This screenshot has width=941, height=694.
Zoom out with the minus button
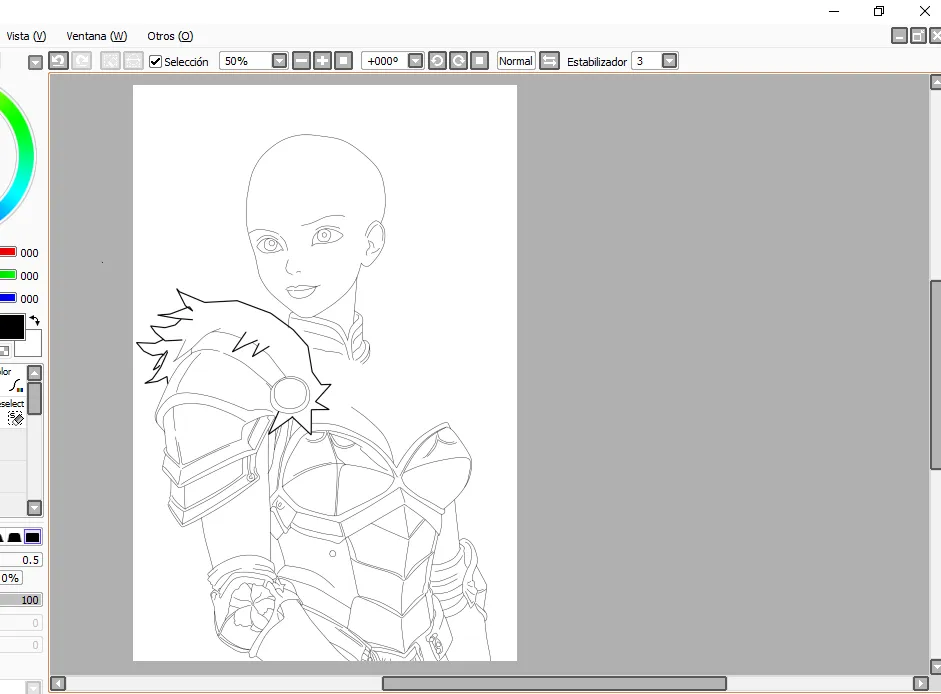(x=301, y=61)
